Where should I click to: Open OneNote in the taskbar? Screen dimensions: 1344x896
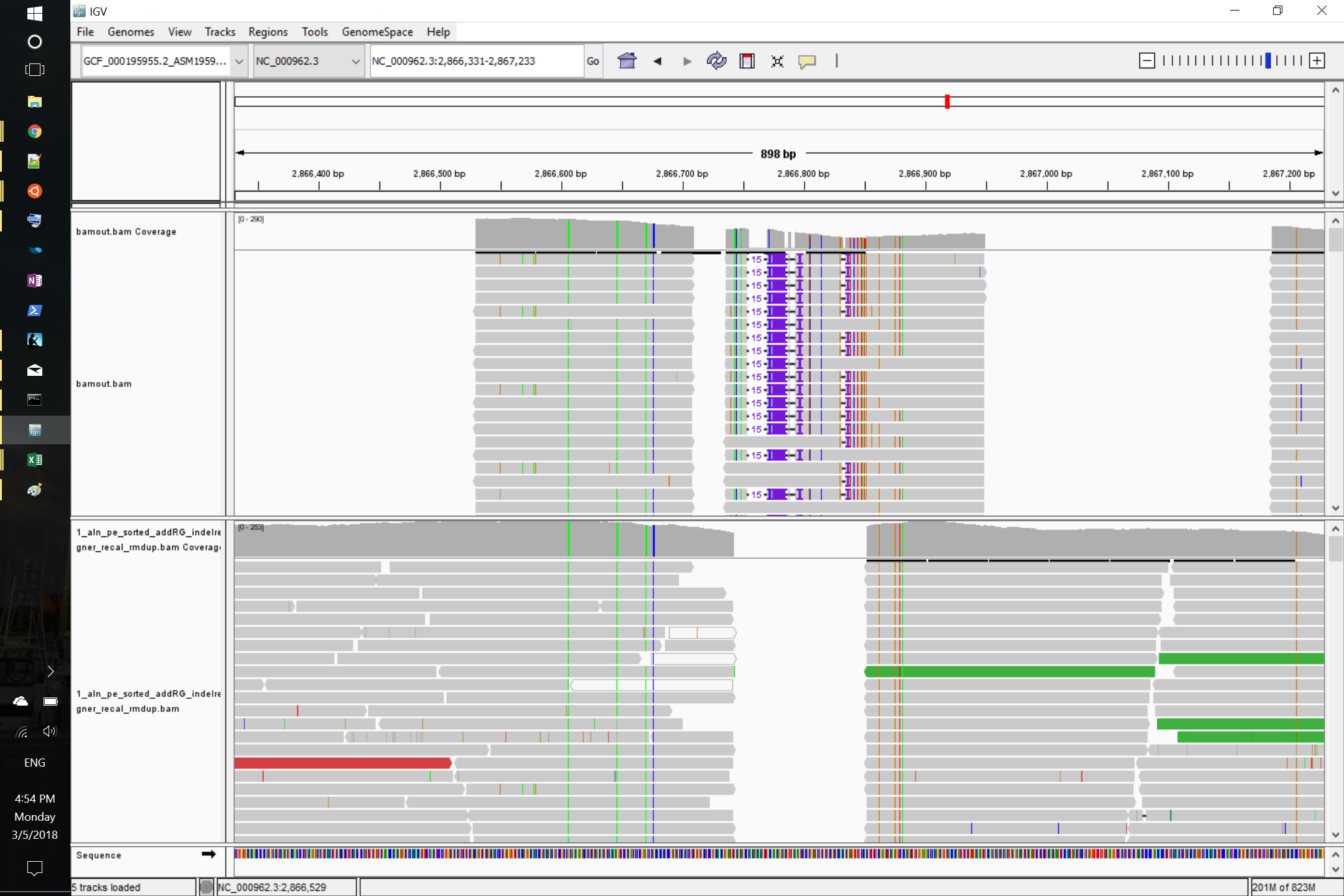tap(35, 281)
